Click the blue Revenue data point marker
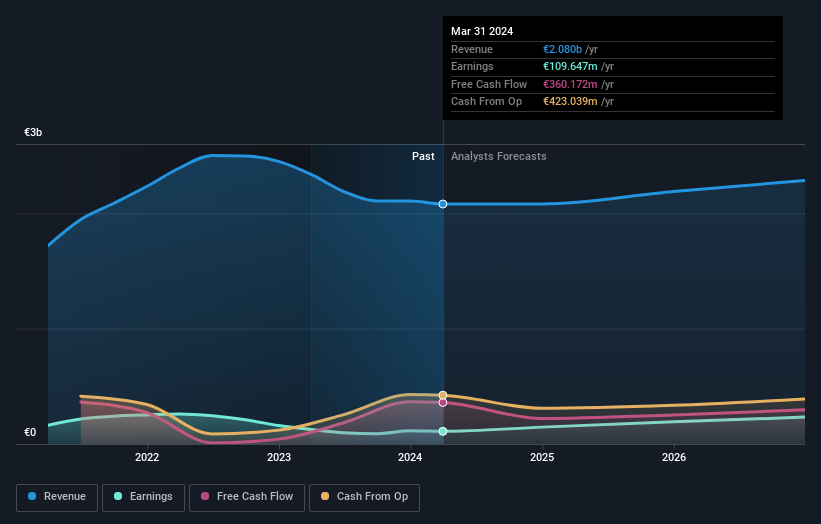The width and height of the screenshot is (821, 524). click(443, 204)
